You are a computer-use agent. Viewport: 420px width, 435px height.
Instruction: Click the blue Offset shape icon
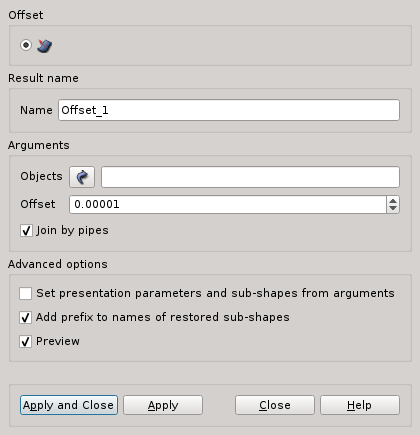[x=44, y=46]
